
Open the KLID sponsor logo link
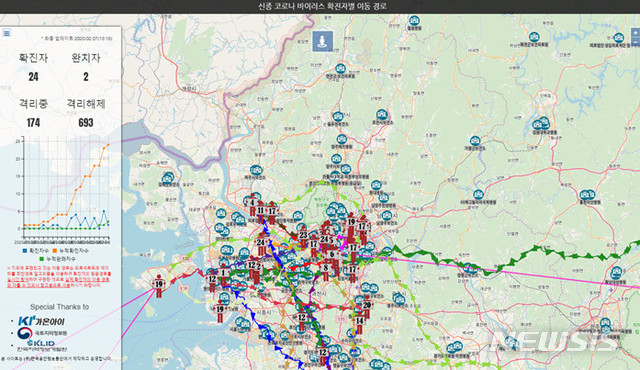[x=41, y=346]
